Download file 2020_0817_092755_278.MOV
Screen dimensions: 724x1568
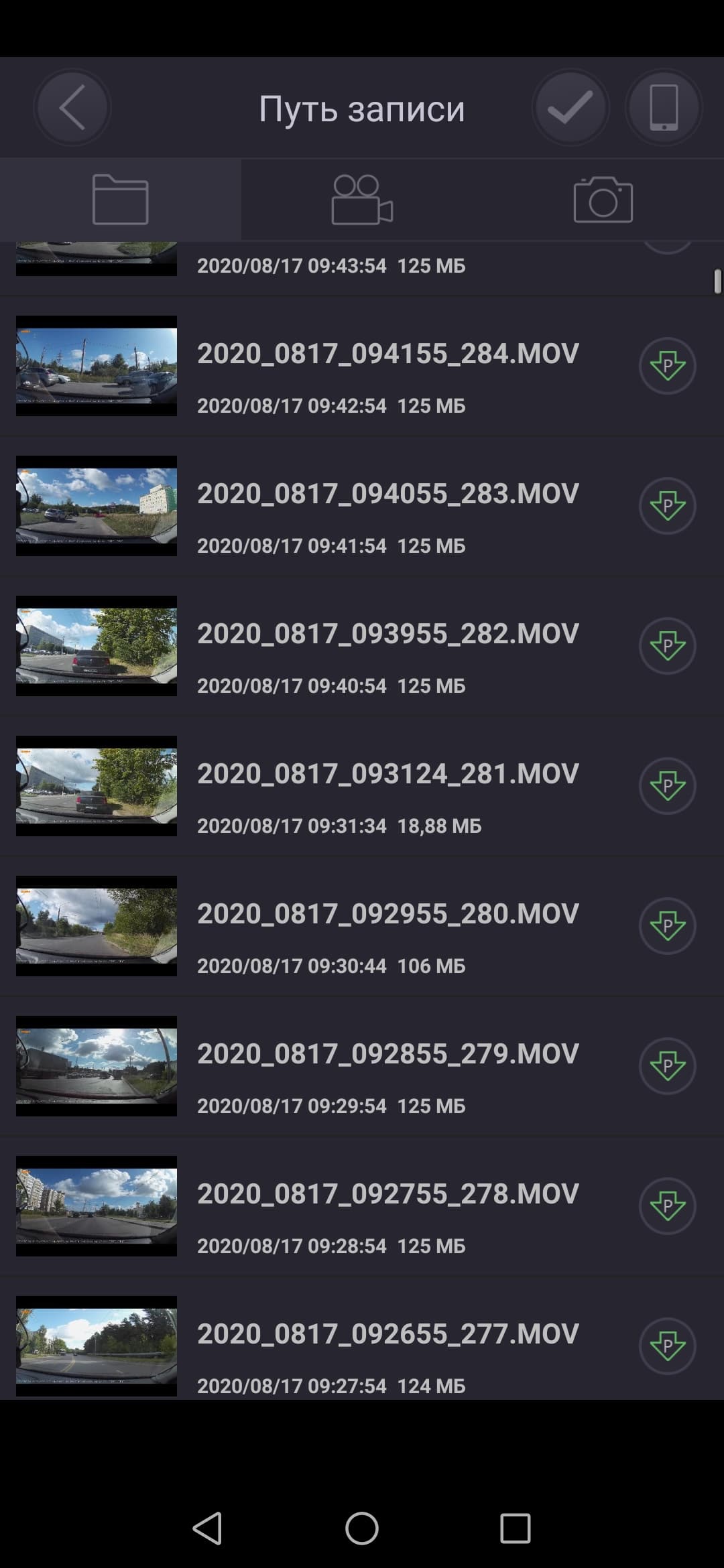point(667,1206)
